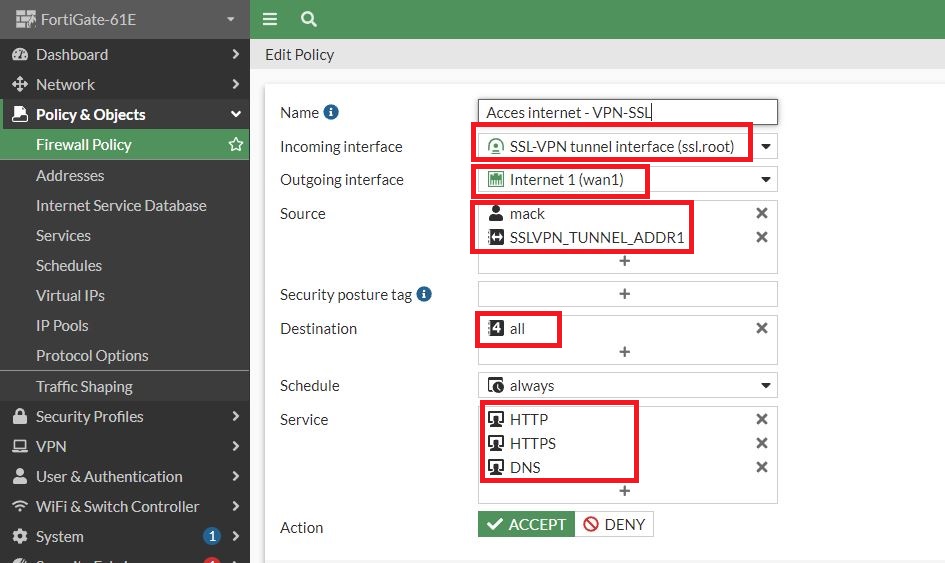Open the Schedule dropdown set to always
945x563 pixels.
[766, 385]
